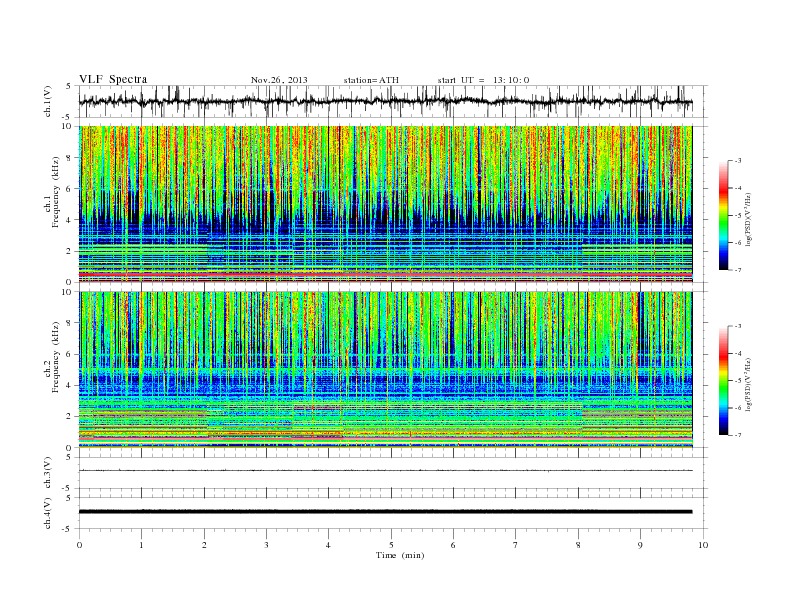Click the "VLF Spectra" plot title

tap(113, 79)
